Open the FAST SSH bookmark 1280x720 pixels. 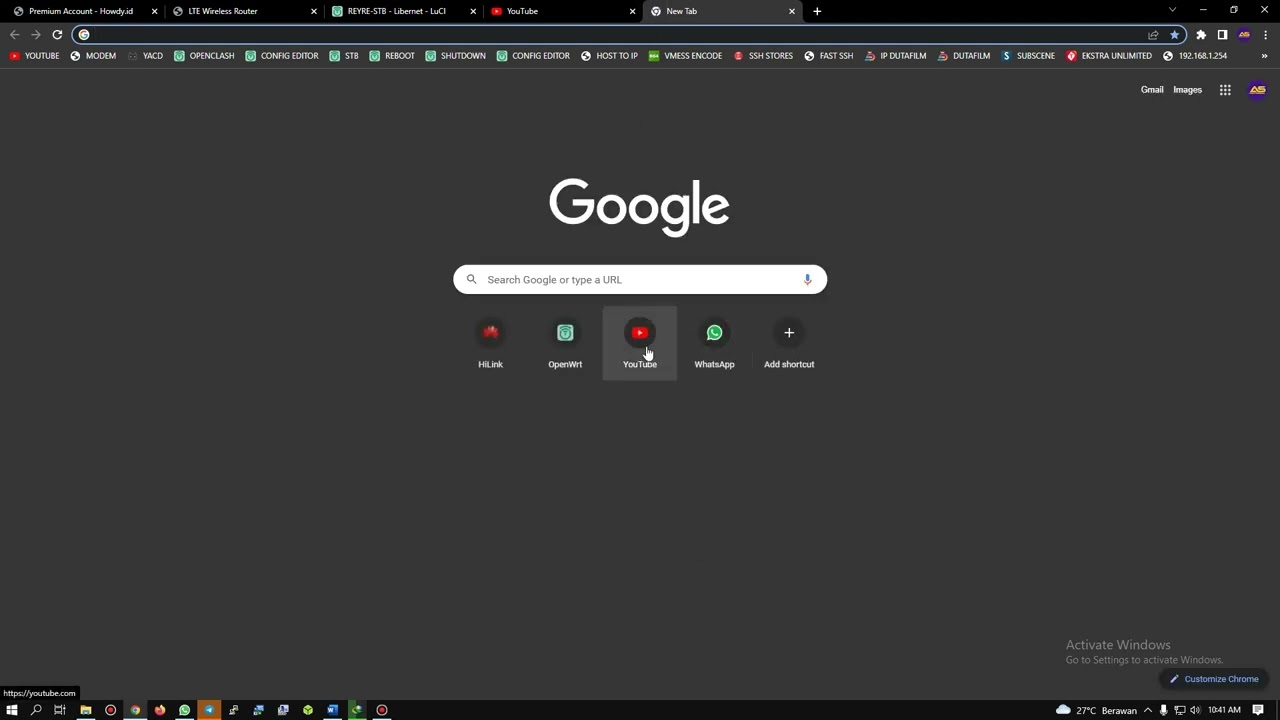click(829, 56)
